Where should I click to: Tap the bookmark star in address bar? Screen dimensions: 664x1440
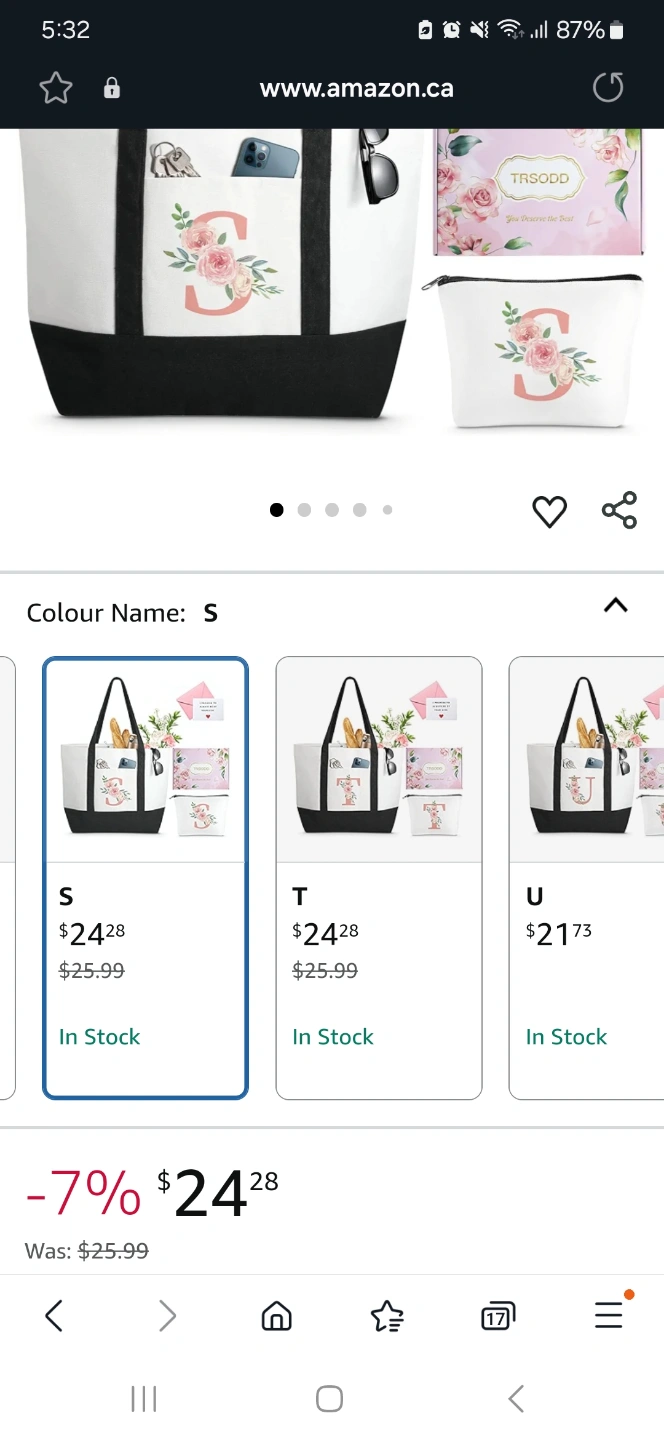pyautogui.click(x=56, y=88)
